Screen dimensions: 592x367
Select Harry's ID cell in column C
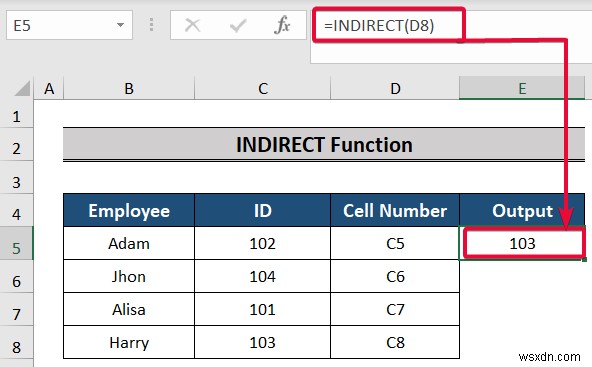pyautogui.click(x=263, y=342)
